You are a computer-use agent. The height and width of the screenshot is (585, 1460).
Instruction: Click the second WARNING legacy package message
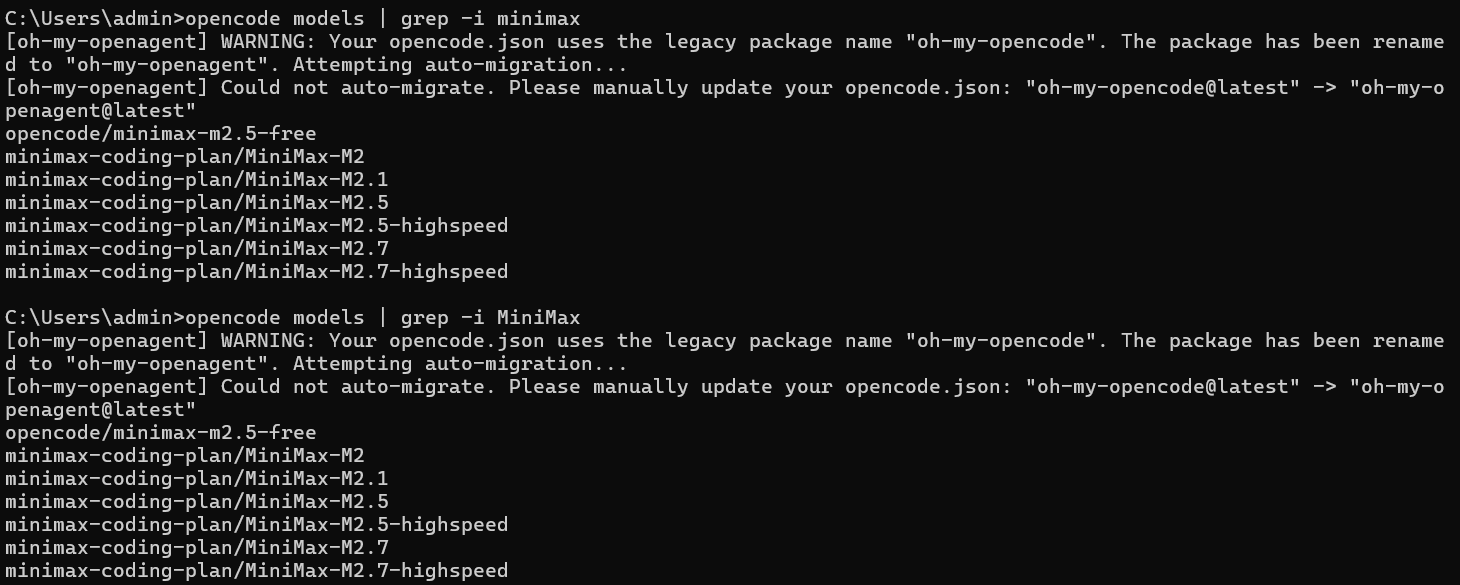725,352
